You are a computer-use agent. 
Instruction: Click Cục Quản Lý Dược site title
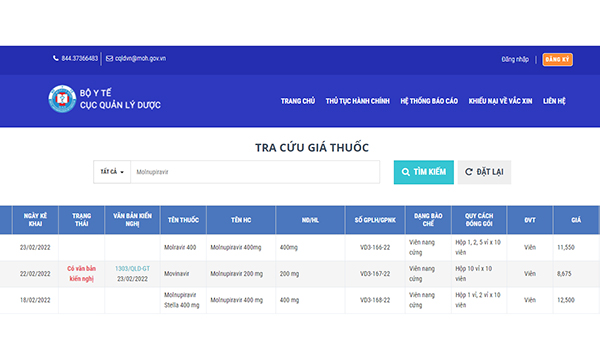click(120, 105)
